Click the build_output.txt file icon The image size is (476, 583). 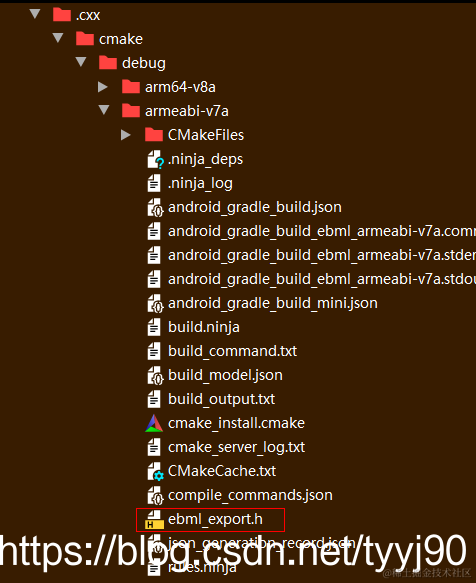pyautogui.click(x=154, y=399)
